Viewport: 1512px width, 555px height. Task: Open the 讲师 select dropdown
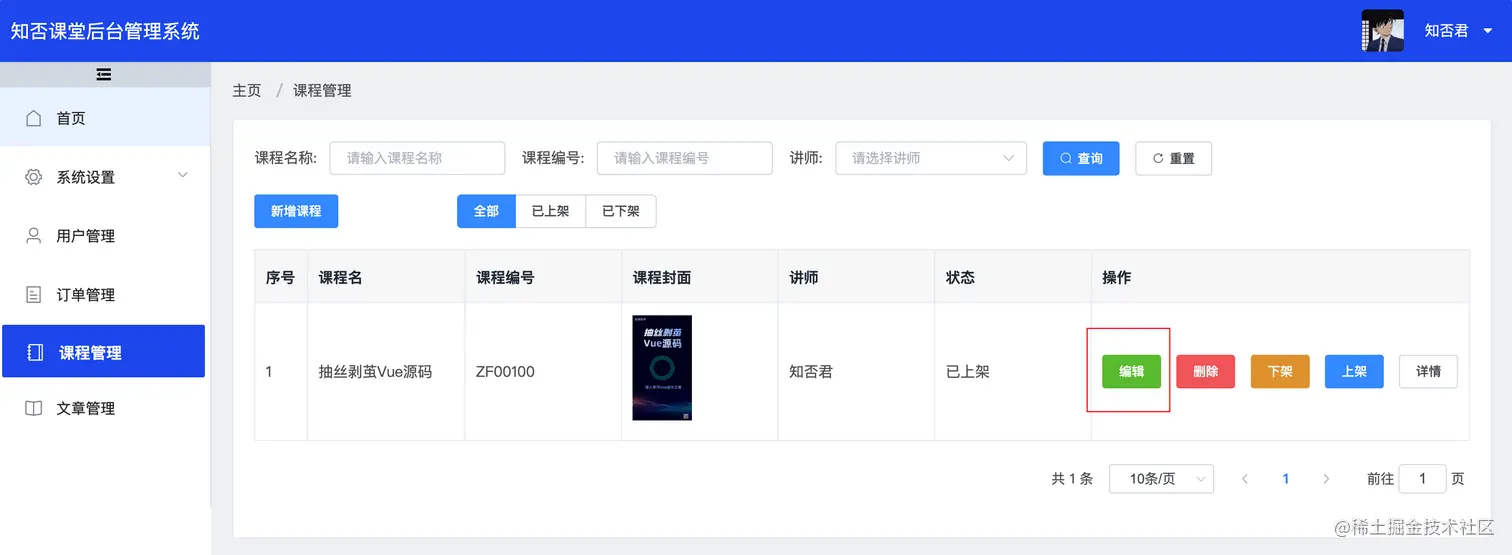pos(931,158)
